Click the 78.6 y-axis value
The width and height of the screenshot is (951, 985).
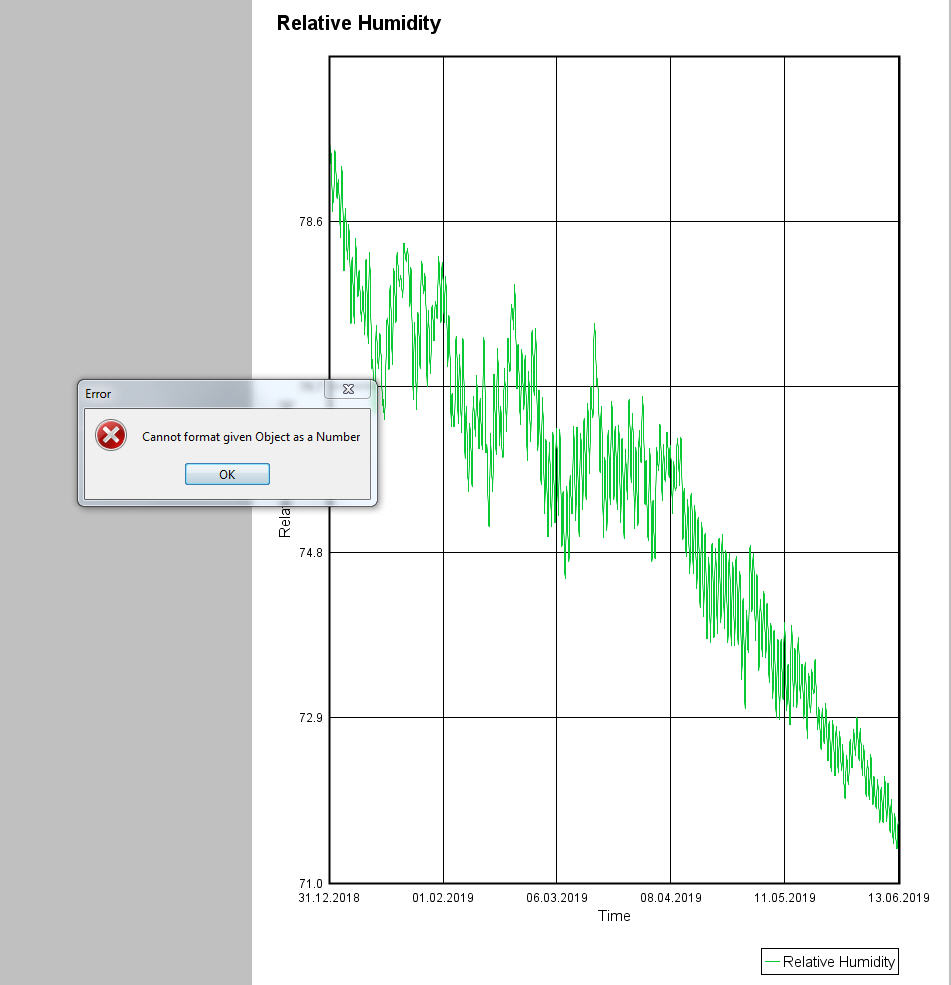tap(311, 222)
